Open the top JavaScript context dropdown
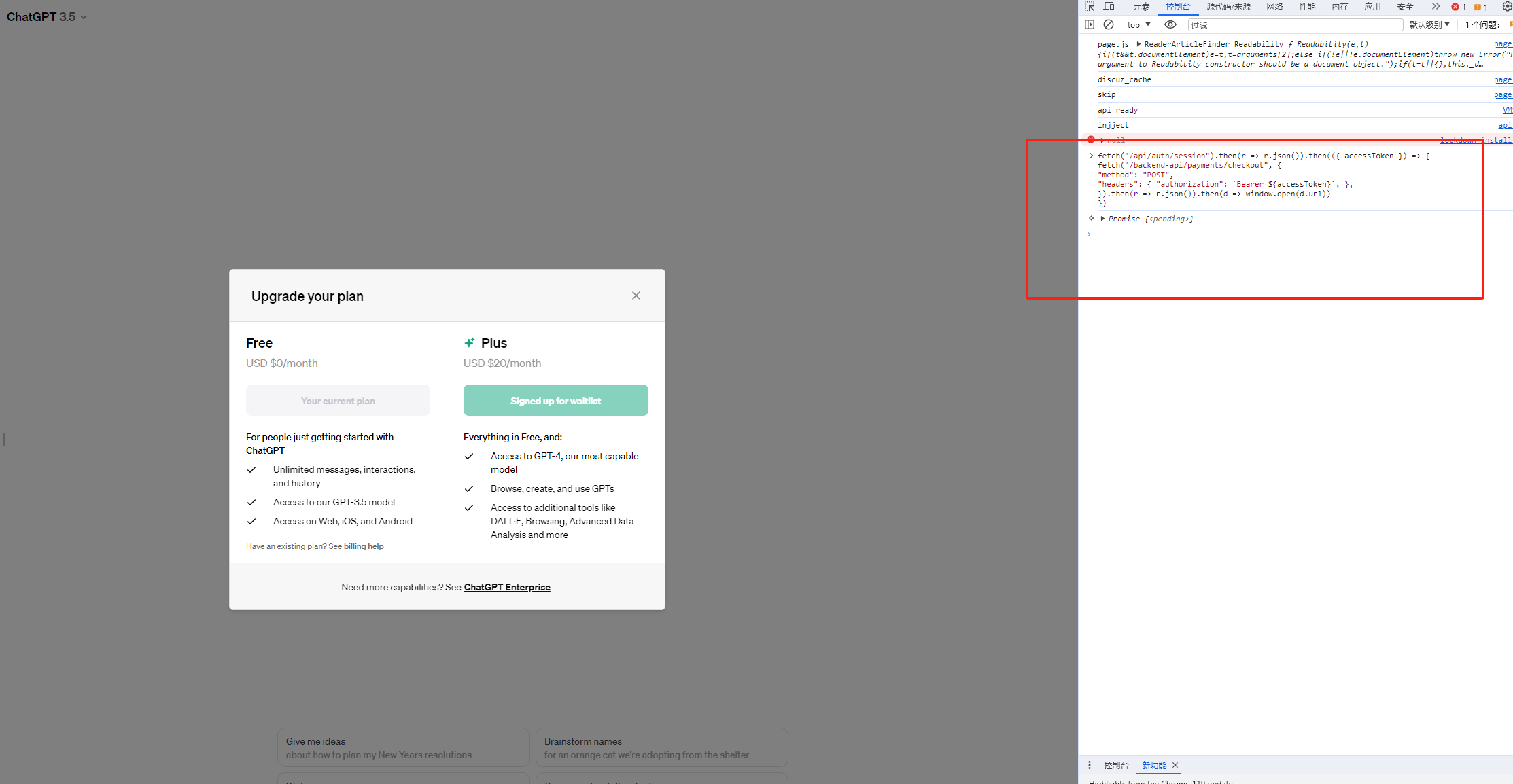The width and height of the screenshot is (1513, 784). [1138, 25]
